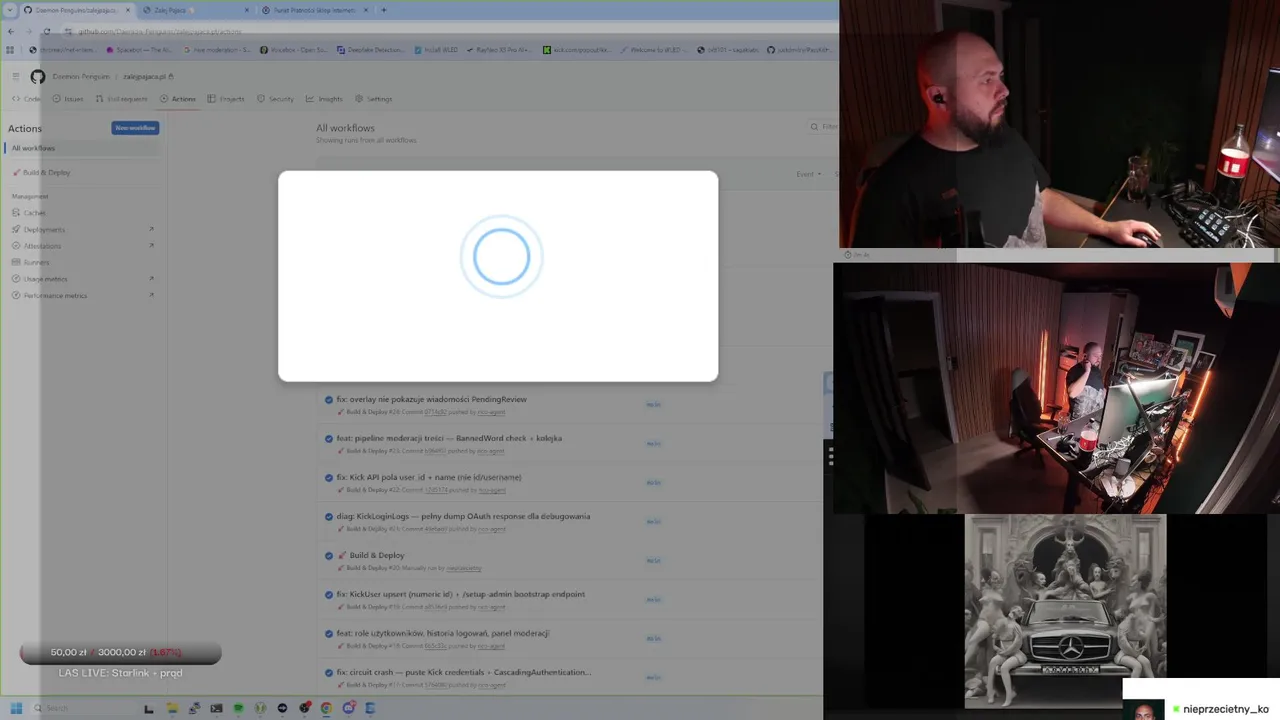1280x720 pixels.
Task: Open run 'feat: role użytkowników, historia logowań'
Action: pos(443,633)
